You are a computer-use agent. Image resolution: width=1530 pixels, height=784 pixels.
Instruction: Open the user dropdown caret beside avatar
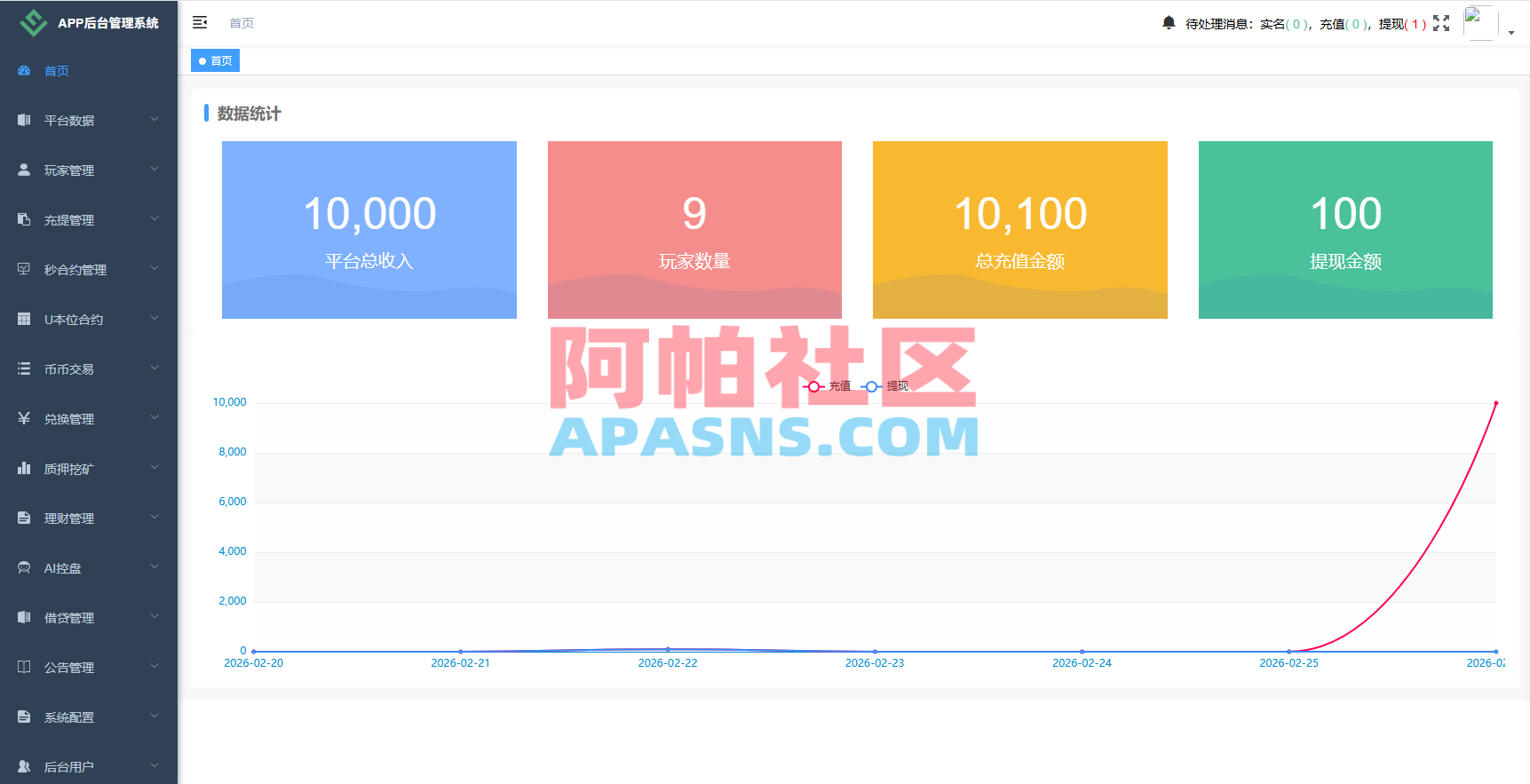point(1511,33)
